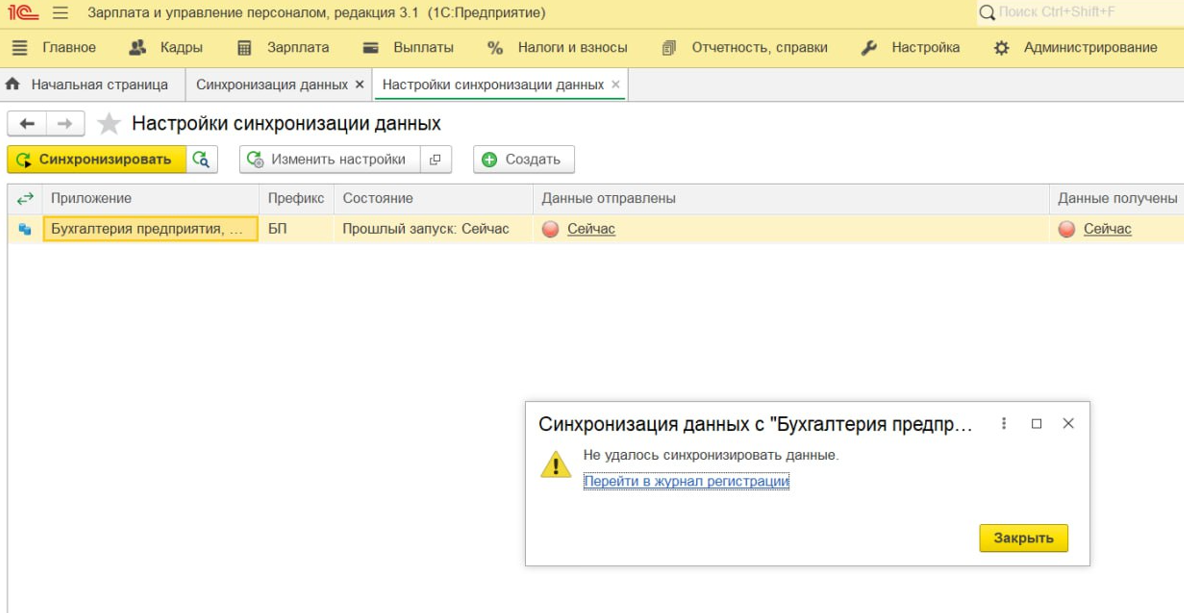The height and width of the screenshot is (613, 1184).
Task: Click the Создать button
Action: click(x=523, y=159)
